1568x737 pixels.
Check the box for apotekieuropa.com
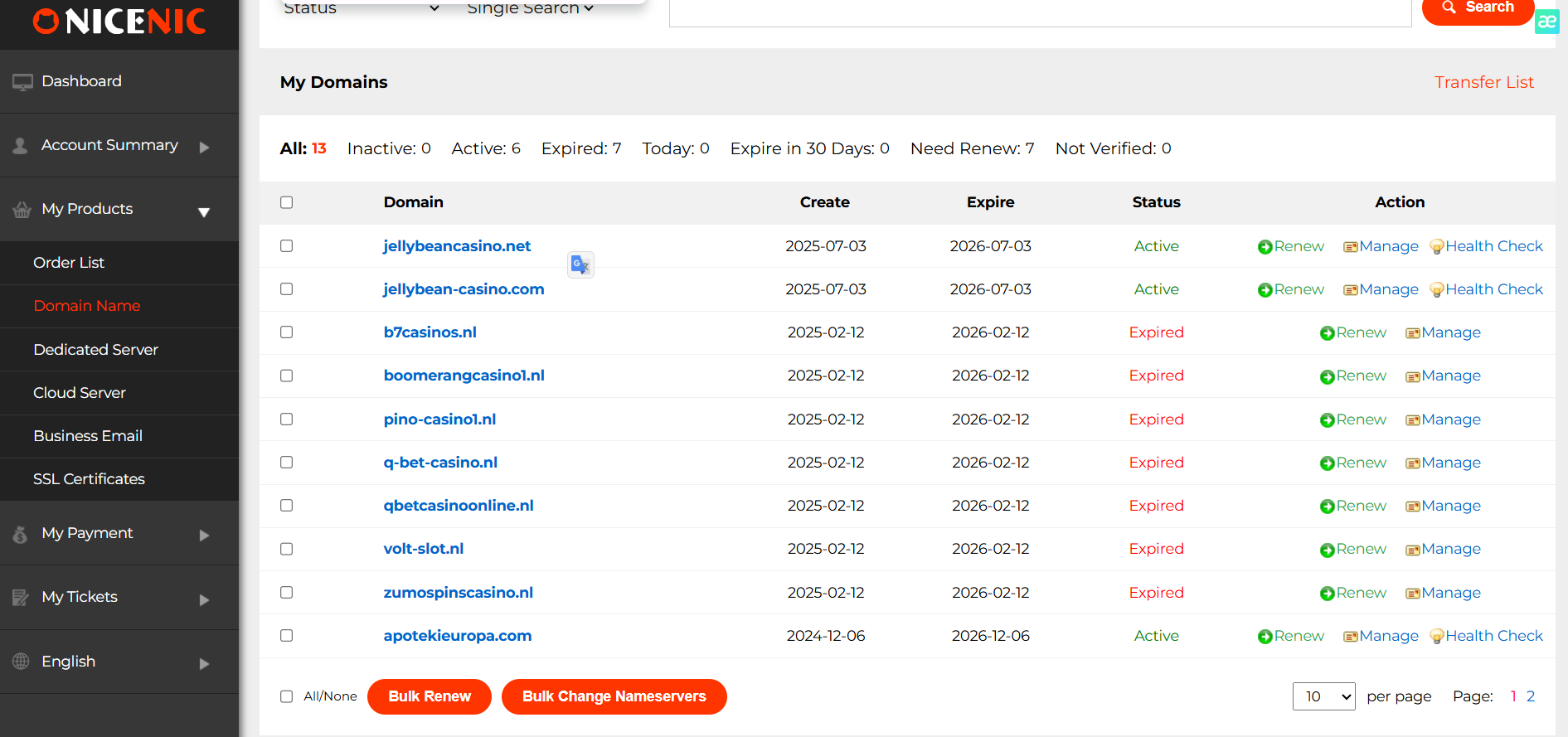(287, 635)
